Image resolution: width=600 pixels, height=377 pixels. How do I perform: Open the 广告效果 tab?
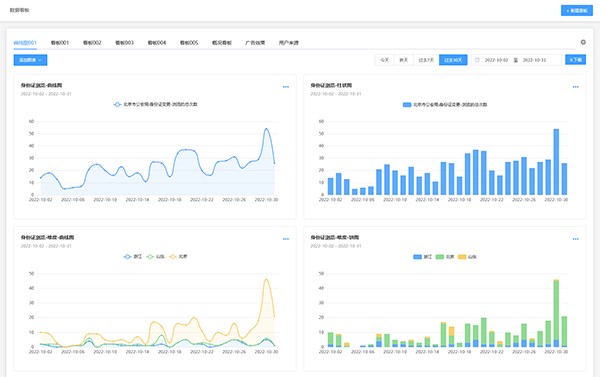[255, 42]
